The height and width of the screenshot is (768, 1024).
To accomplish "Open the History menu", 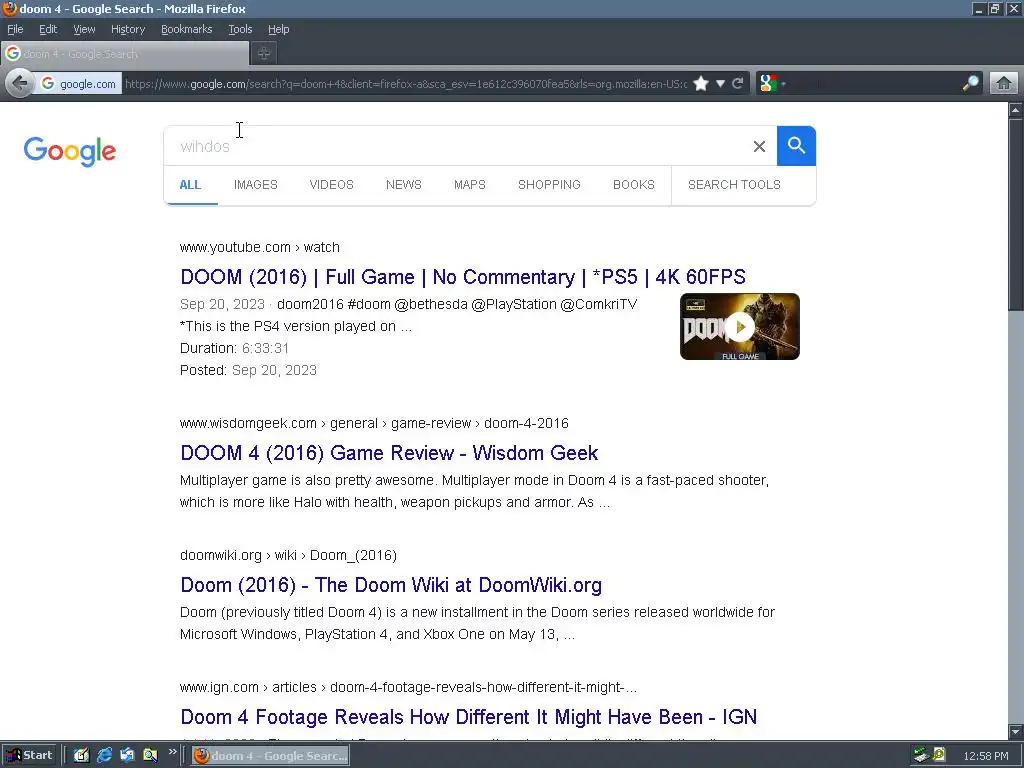I will [127, 29].
